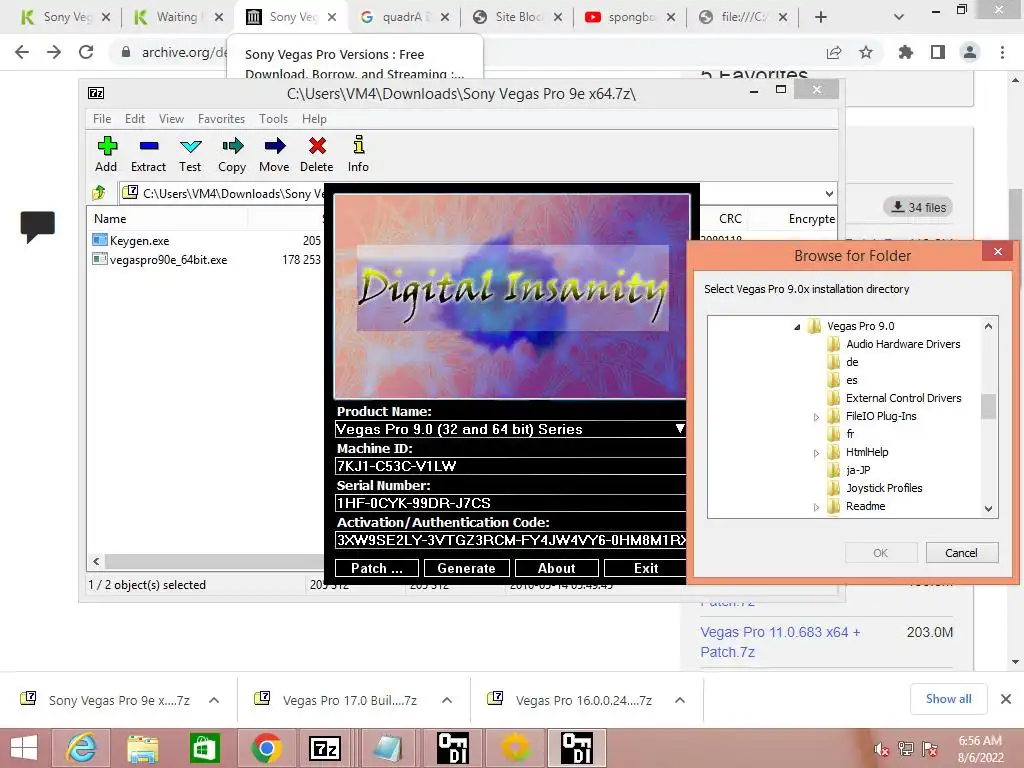Open Chrome's three-dot menu

tap(1002, 52)
